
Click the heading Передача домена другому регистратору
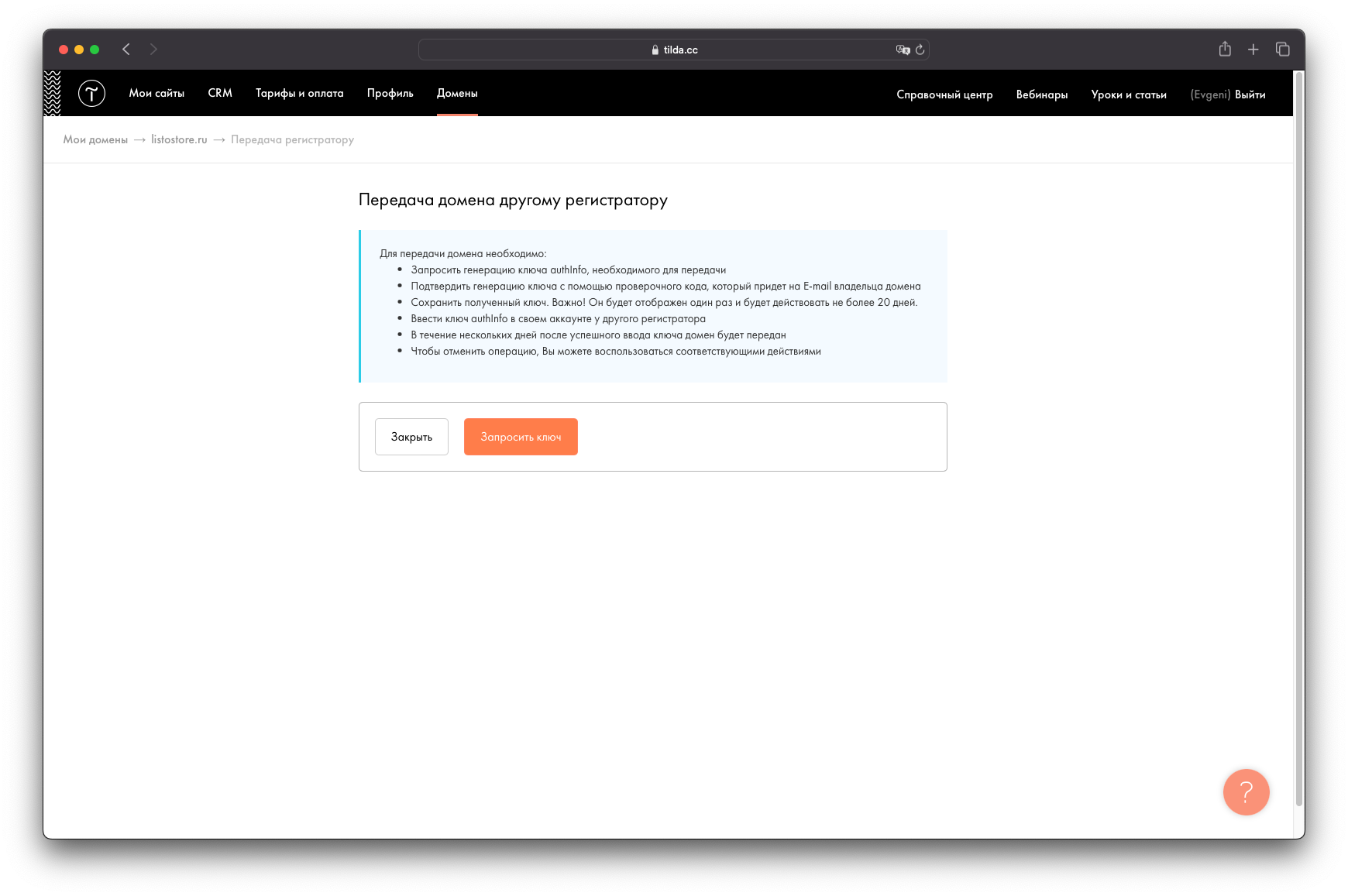(513, 200)
